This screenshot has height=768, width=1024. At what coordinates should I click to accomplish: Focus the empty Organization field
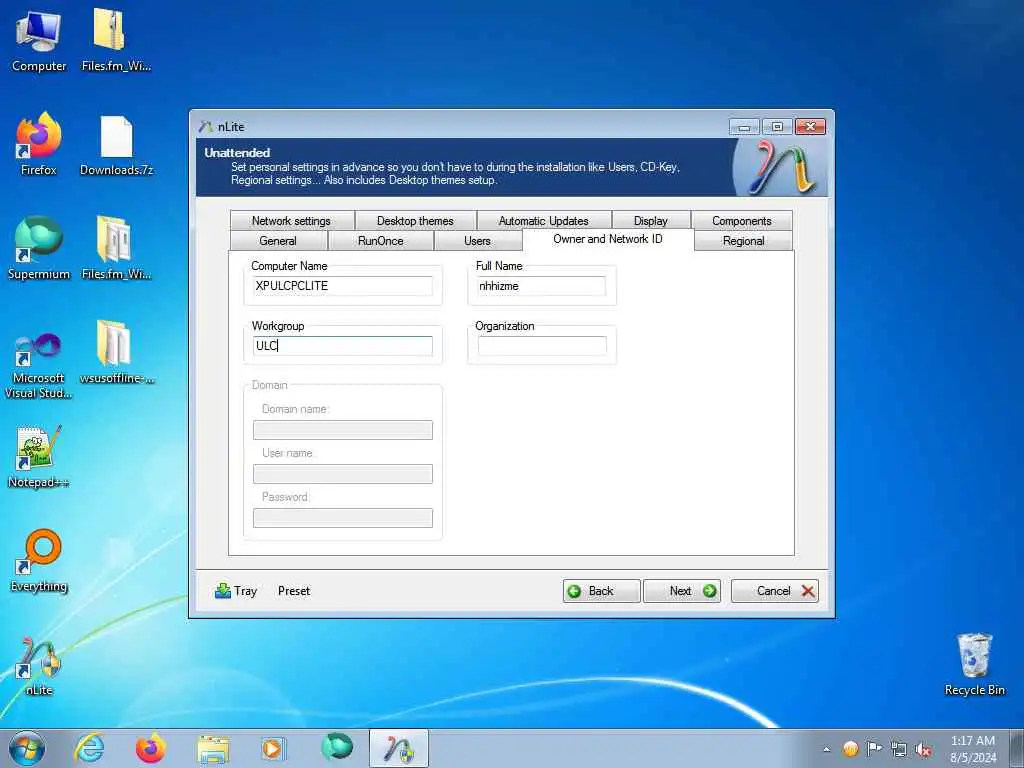coord(542,346)
